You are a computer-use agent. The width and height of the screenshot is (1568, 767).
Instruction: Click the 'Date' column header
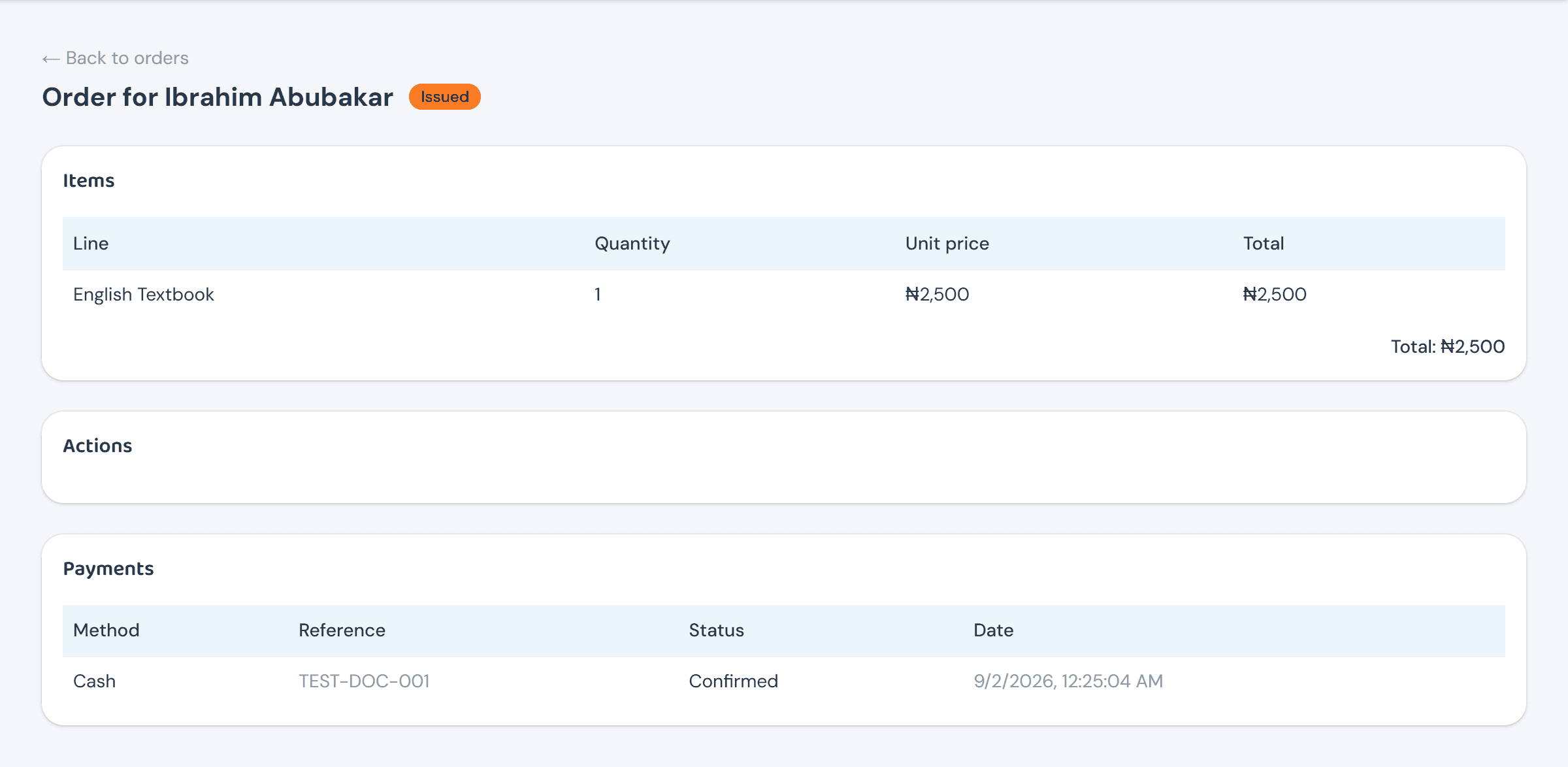pos(994,630)
